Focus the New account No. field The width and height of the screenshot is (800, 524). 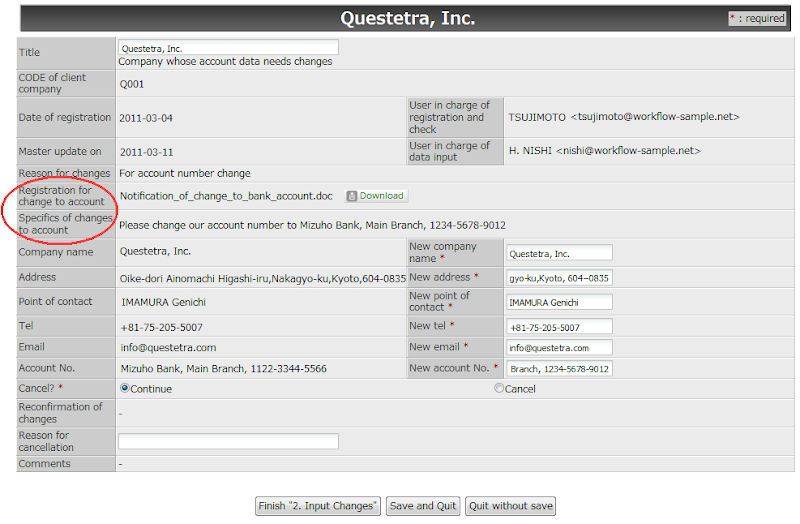pyautogui.click(x=559, y=369)
